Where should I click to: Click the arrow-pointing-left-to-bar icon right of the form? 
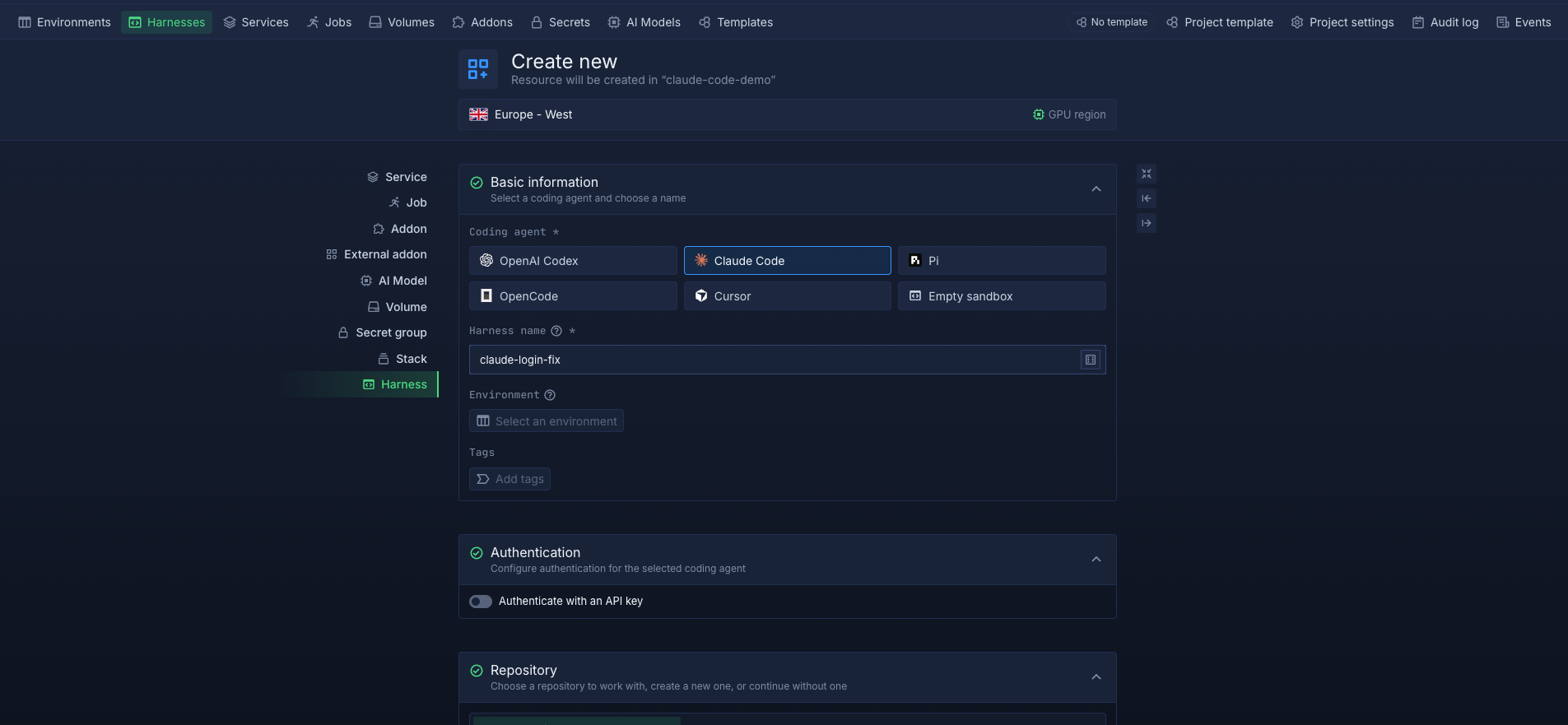coord(1147,198)
